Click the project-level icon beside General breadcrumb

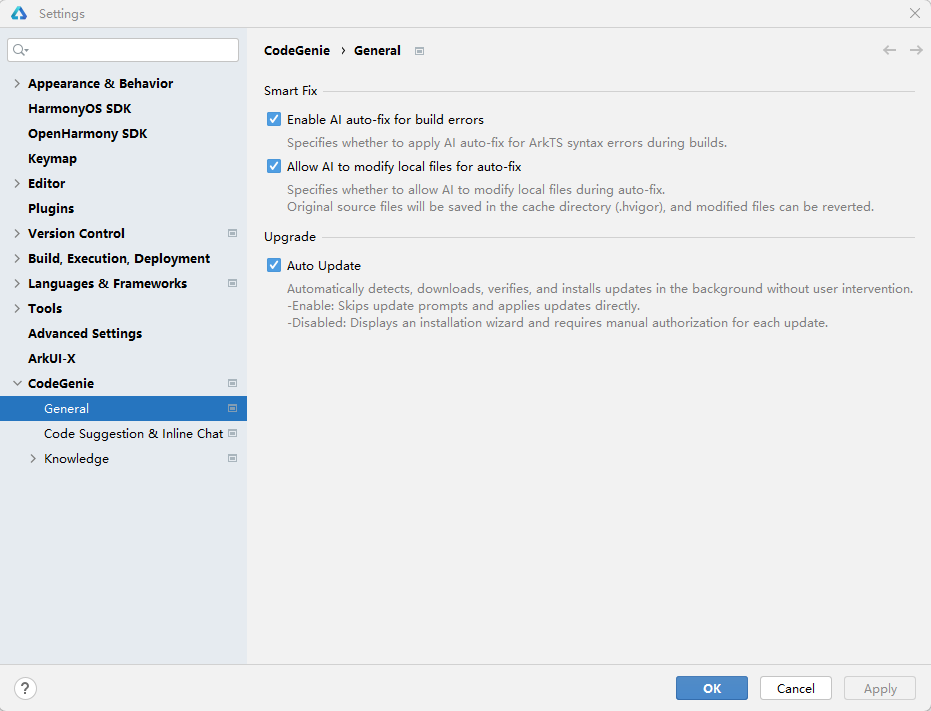[420, 51]
